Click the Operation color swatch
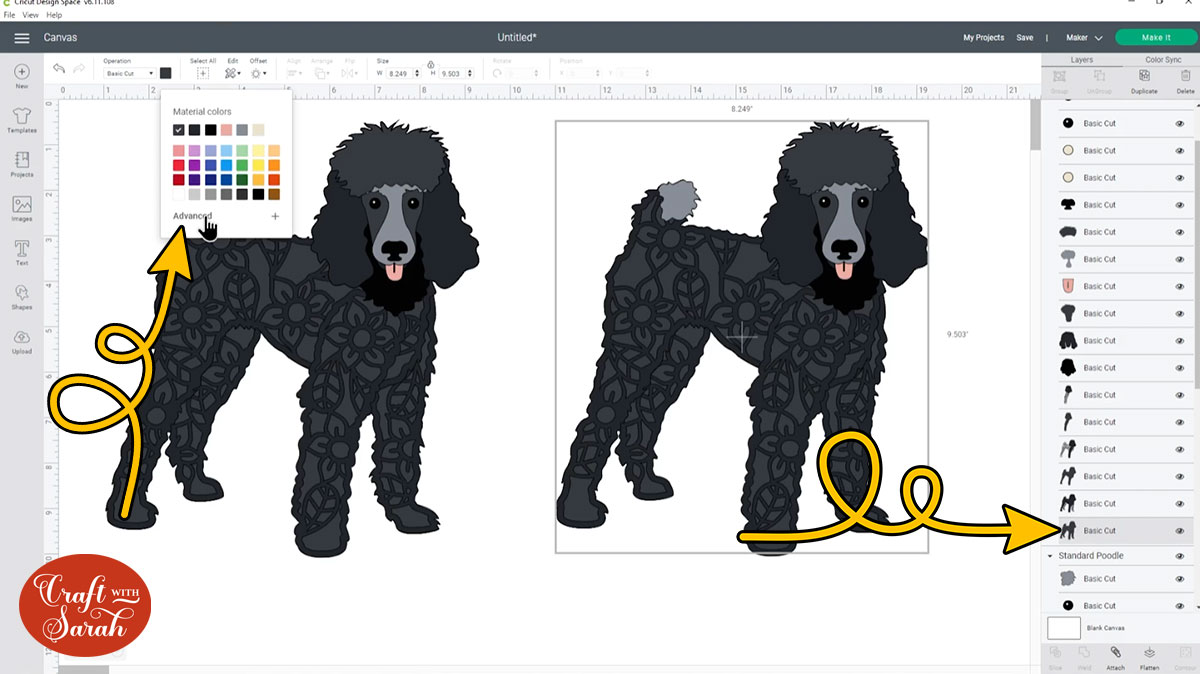Viewport: 1200px width, 674px height. (165, 73)
